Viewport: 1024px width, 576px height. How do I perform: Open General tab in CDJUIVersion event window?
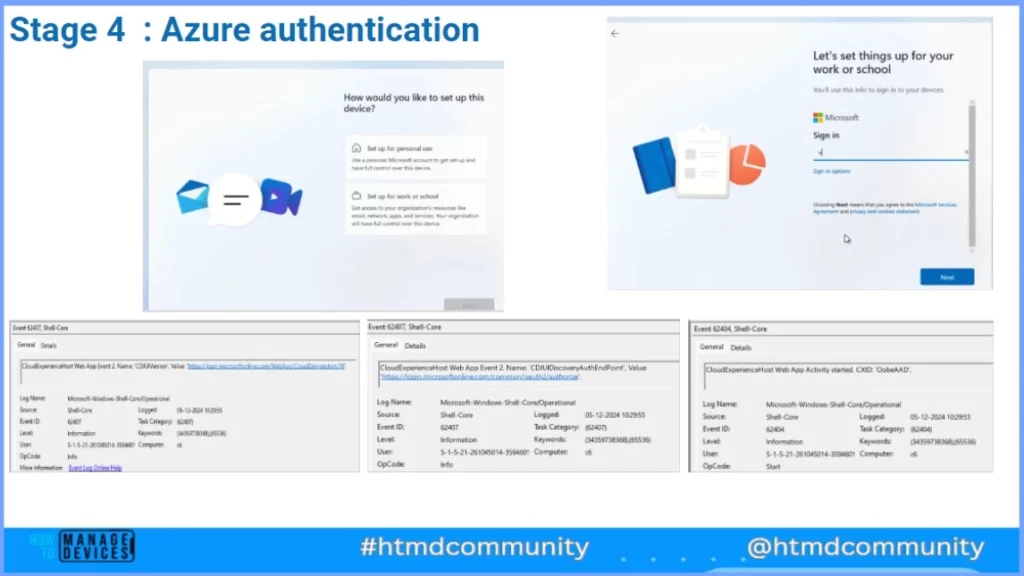pos(26,345)
